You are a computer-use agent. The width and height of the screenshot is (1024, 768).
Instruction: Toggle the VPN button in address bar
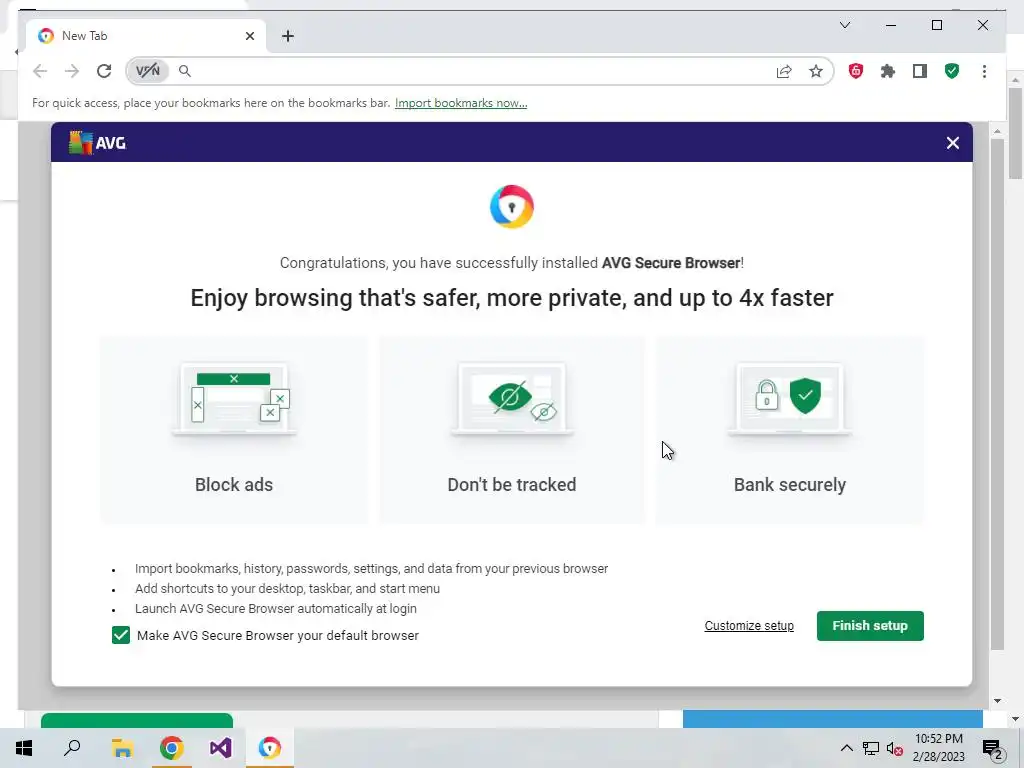(x=148, y=71)
